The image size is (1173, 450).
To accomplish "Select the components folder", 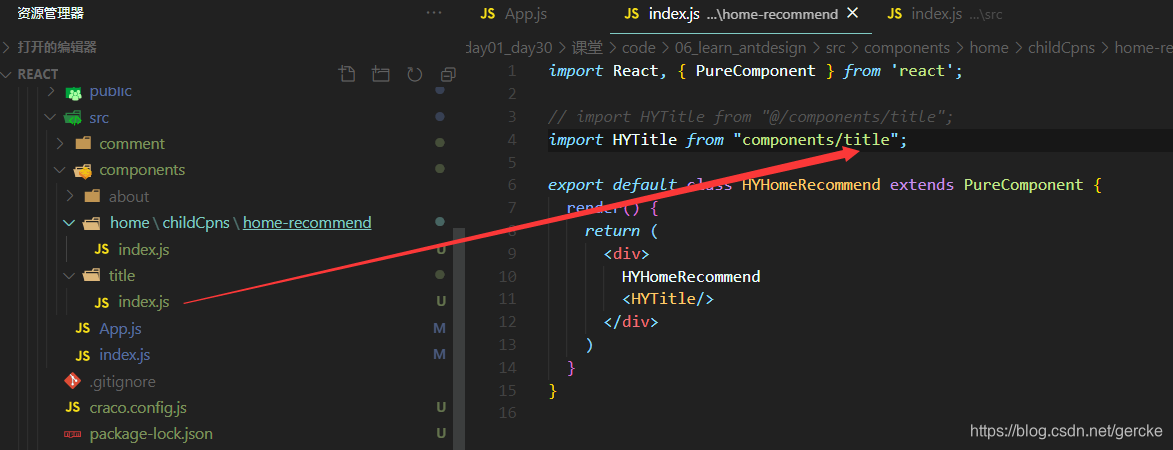I will (142, 170).
